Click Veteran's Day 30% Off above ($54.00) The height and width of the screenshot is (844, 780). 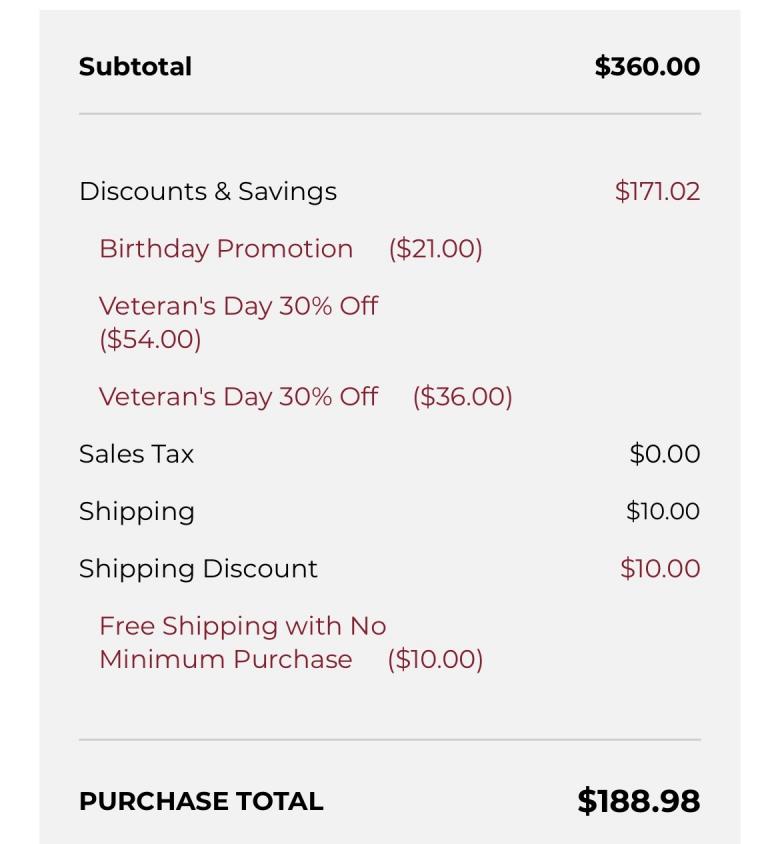[238, 306]
